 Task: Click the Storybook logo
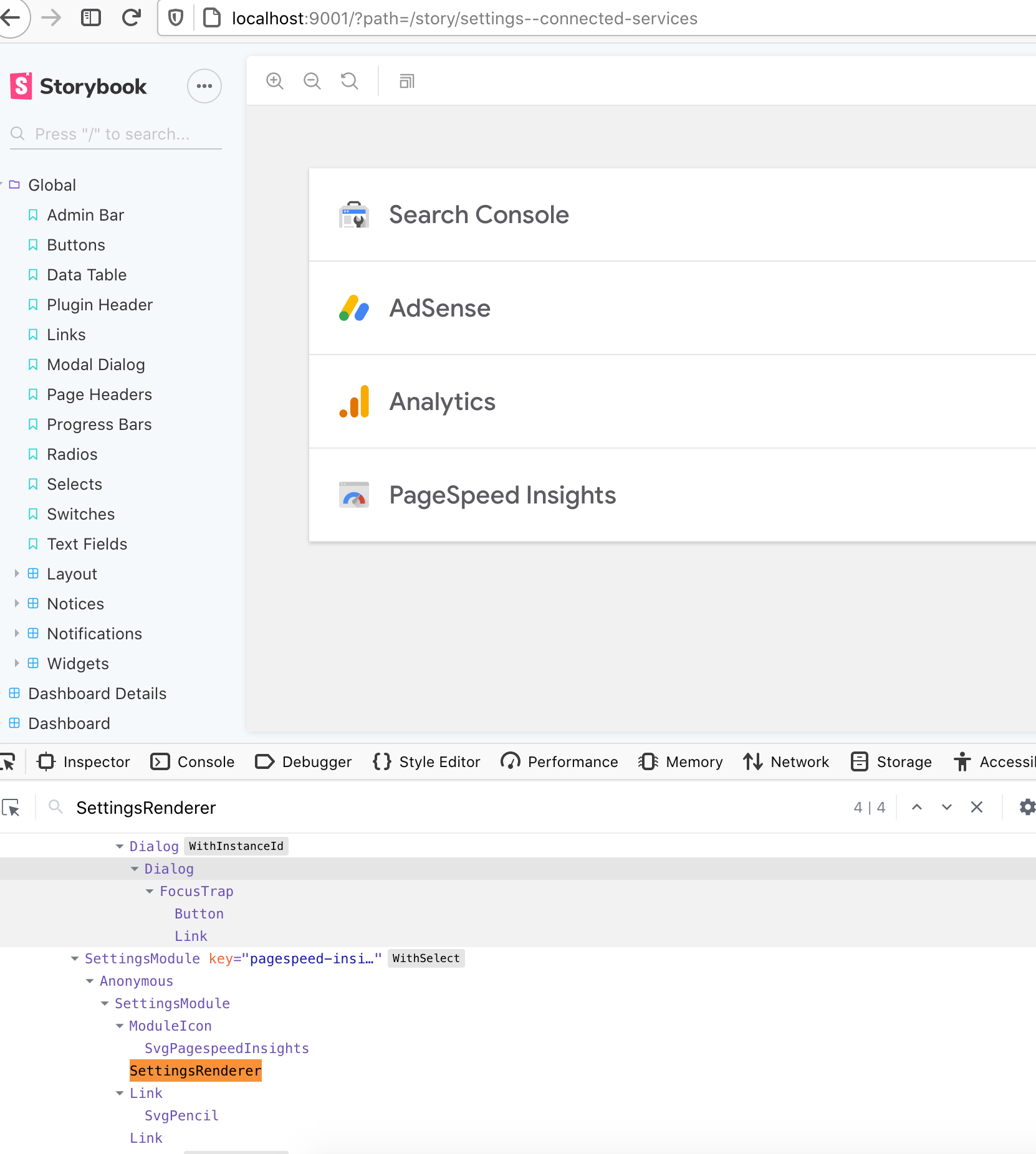pyautogui.click(x=78, y=86)
